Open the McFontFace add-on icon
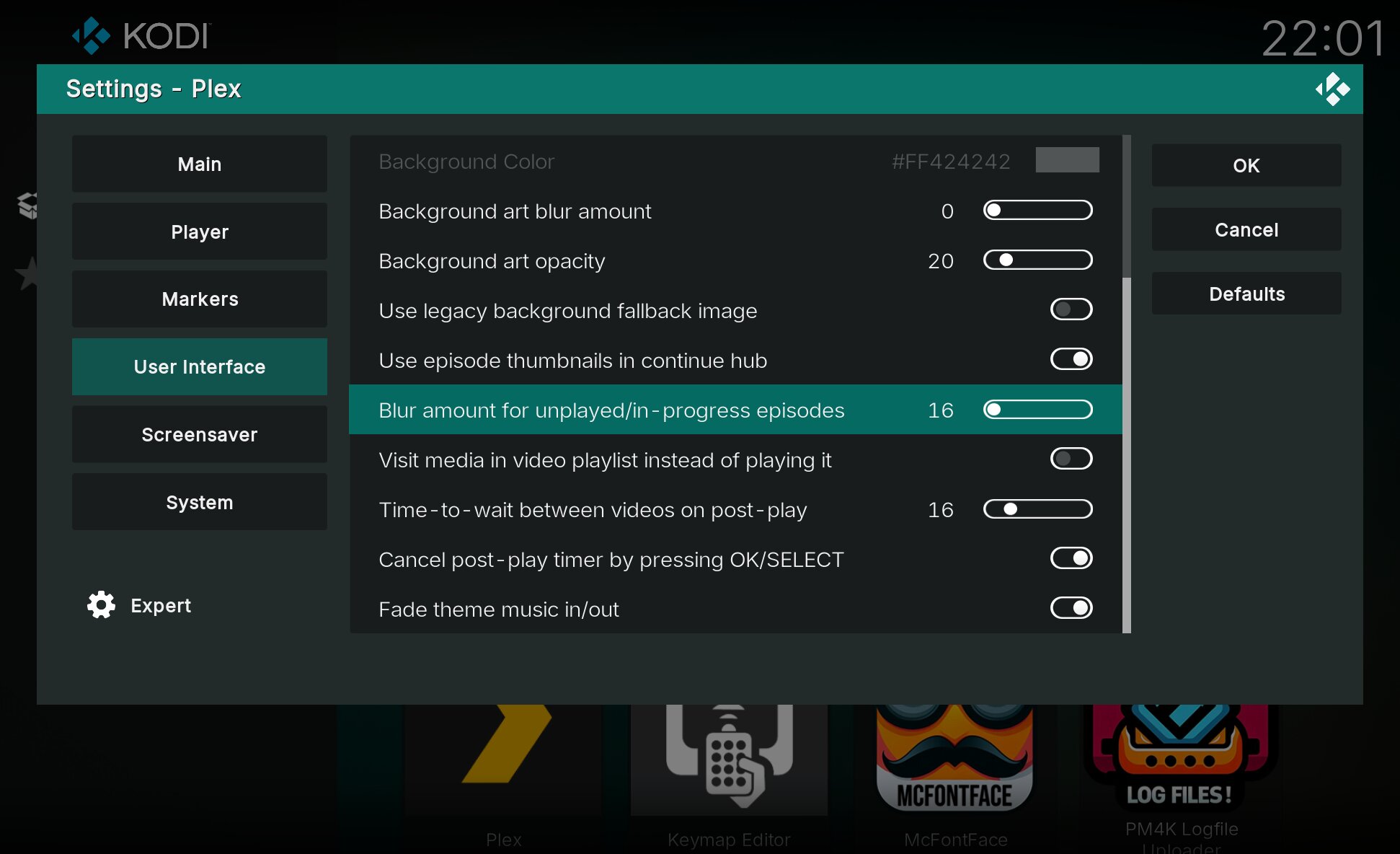The height and width of the screenshot is (854, 1400). coord(954,757)
